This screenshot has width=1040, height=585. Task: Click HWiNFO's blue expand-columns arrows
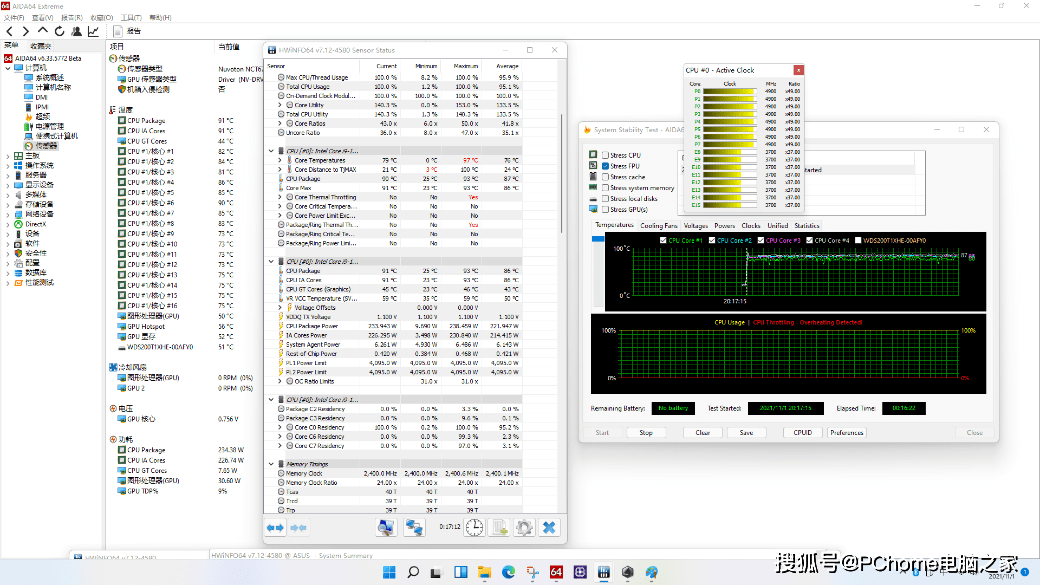pyautogui.click(x=275, y=528)
